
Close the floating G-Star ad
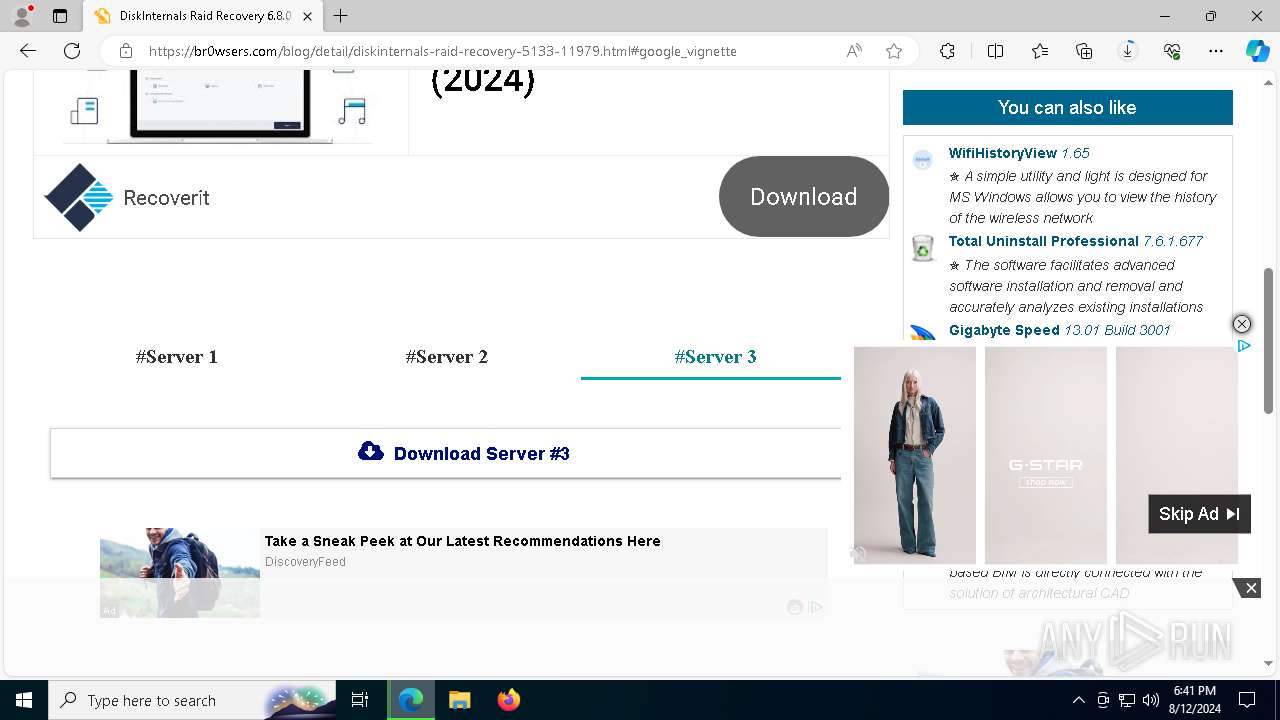(x=1241, y=324)
